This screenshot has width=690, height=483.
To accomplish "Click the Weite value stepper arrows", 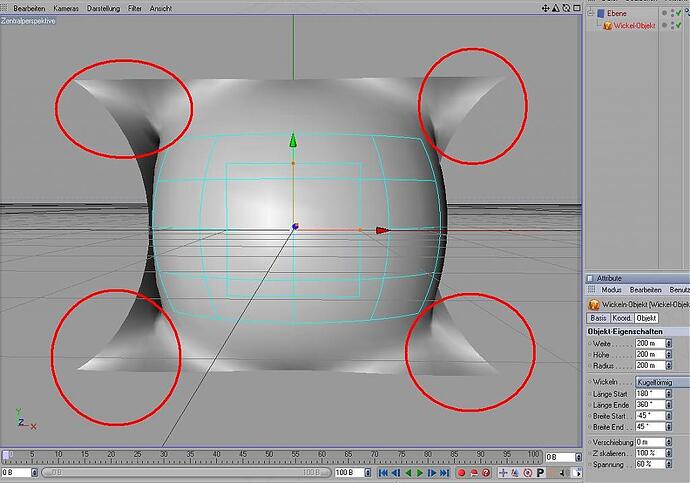I will pos(669,343).
